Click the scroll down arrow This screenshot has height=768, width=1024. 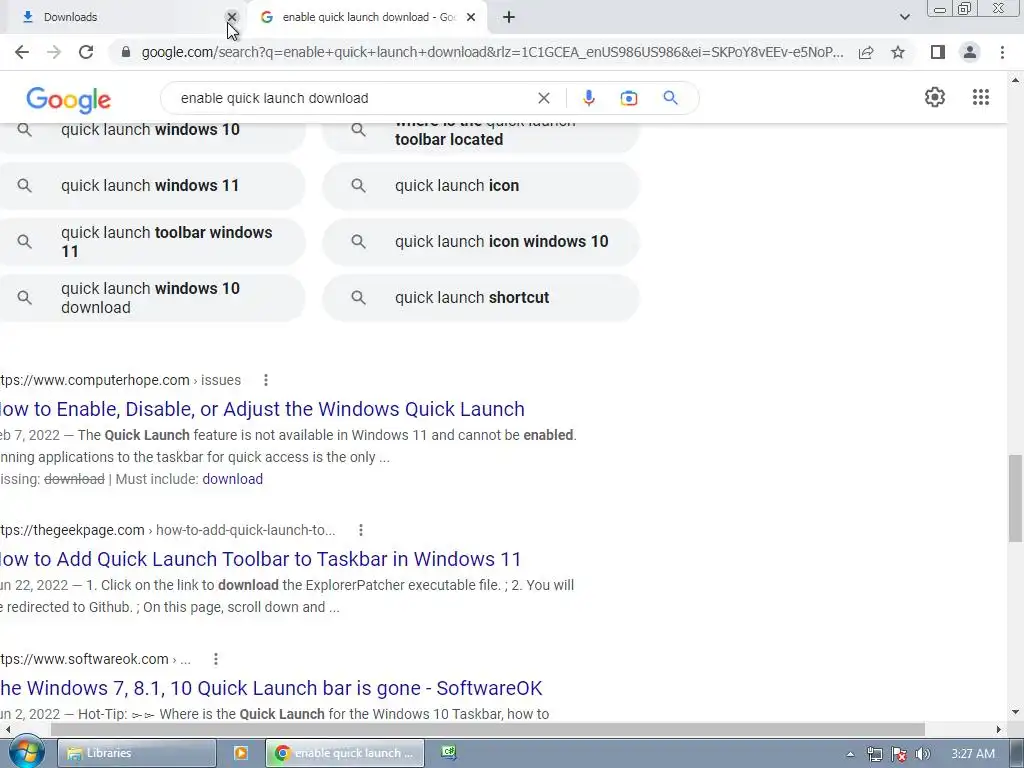1015,712
